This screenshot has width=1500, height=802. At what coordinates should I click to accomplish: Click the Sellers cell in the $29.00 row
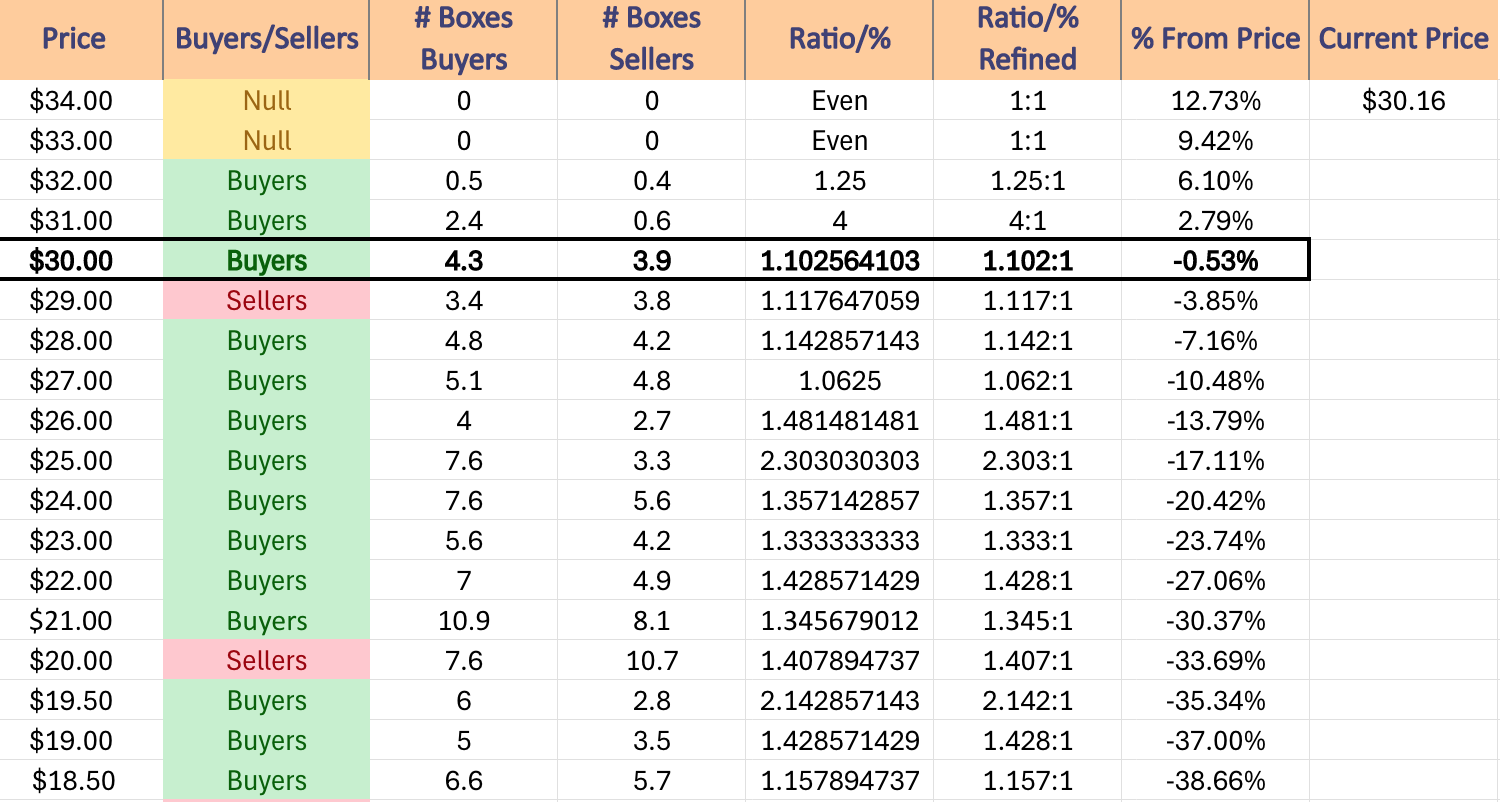coord(266,300)
